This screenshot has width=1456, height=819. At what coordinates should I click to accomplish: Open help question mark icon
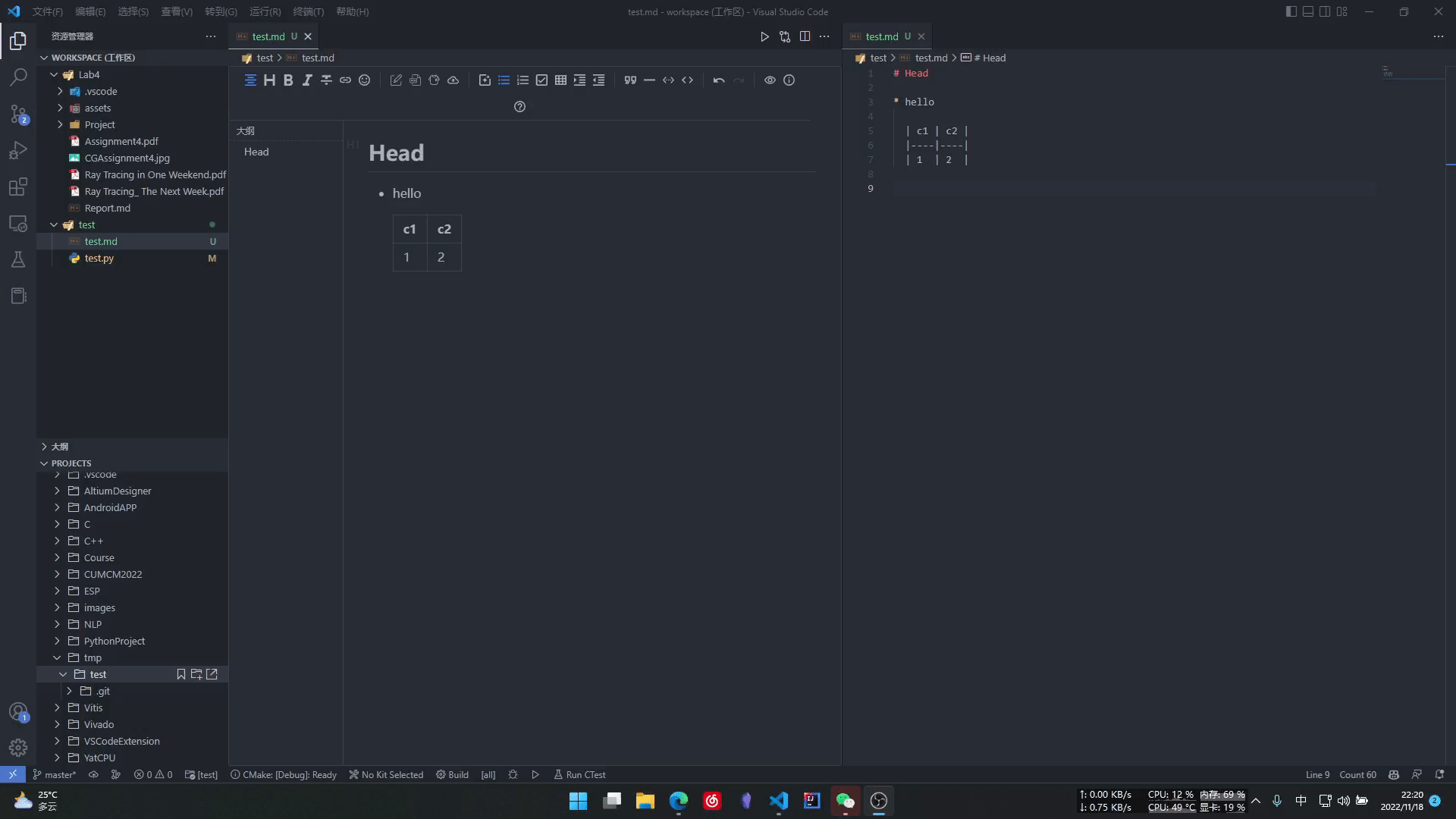(519, 107)
